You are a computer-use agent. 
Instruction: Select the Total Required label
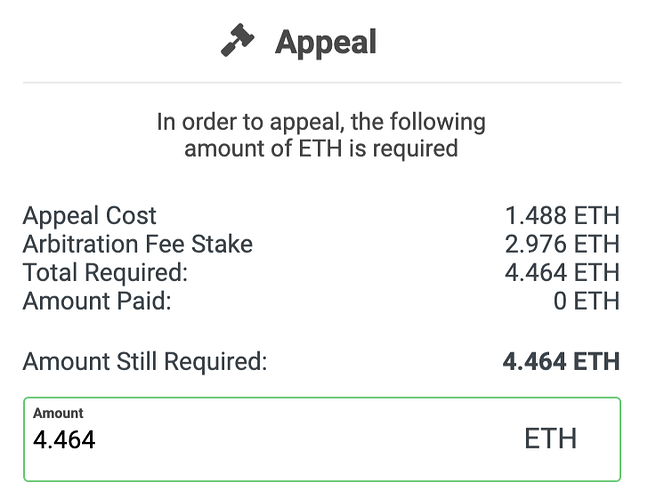pyautogui.click(x=105, y=272)
